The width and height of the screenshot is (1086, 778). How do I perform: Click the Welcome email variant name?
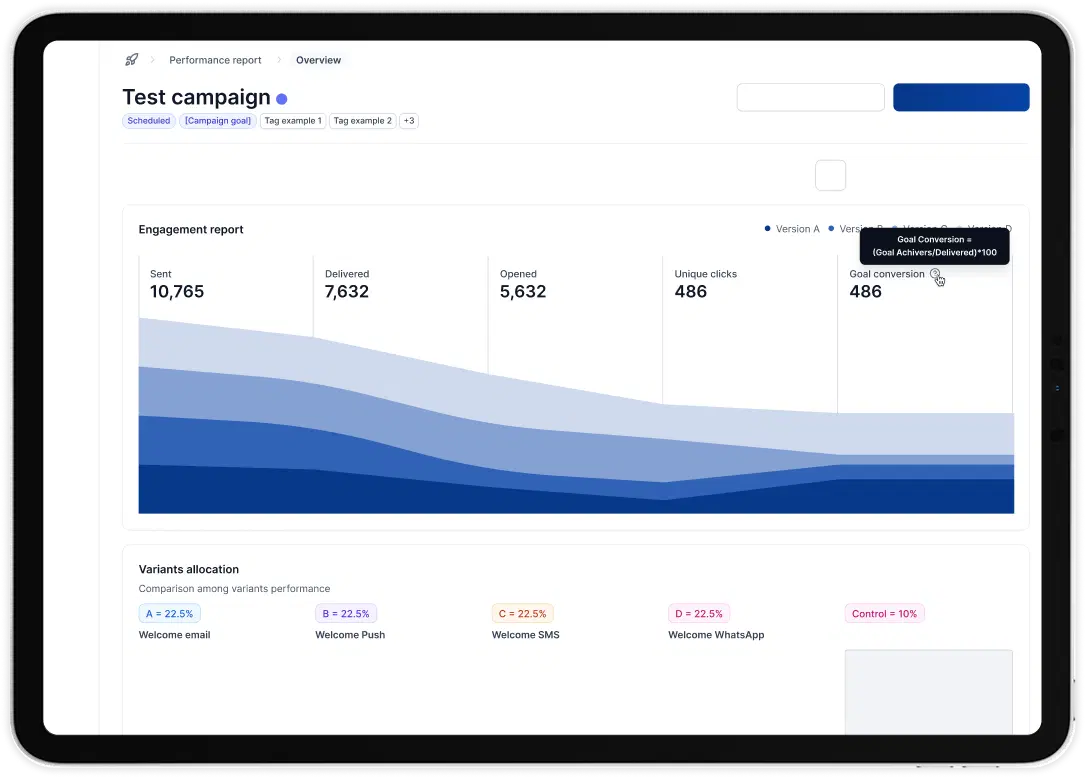point(175,635)
